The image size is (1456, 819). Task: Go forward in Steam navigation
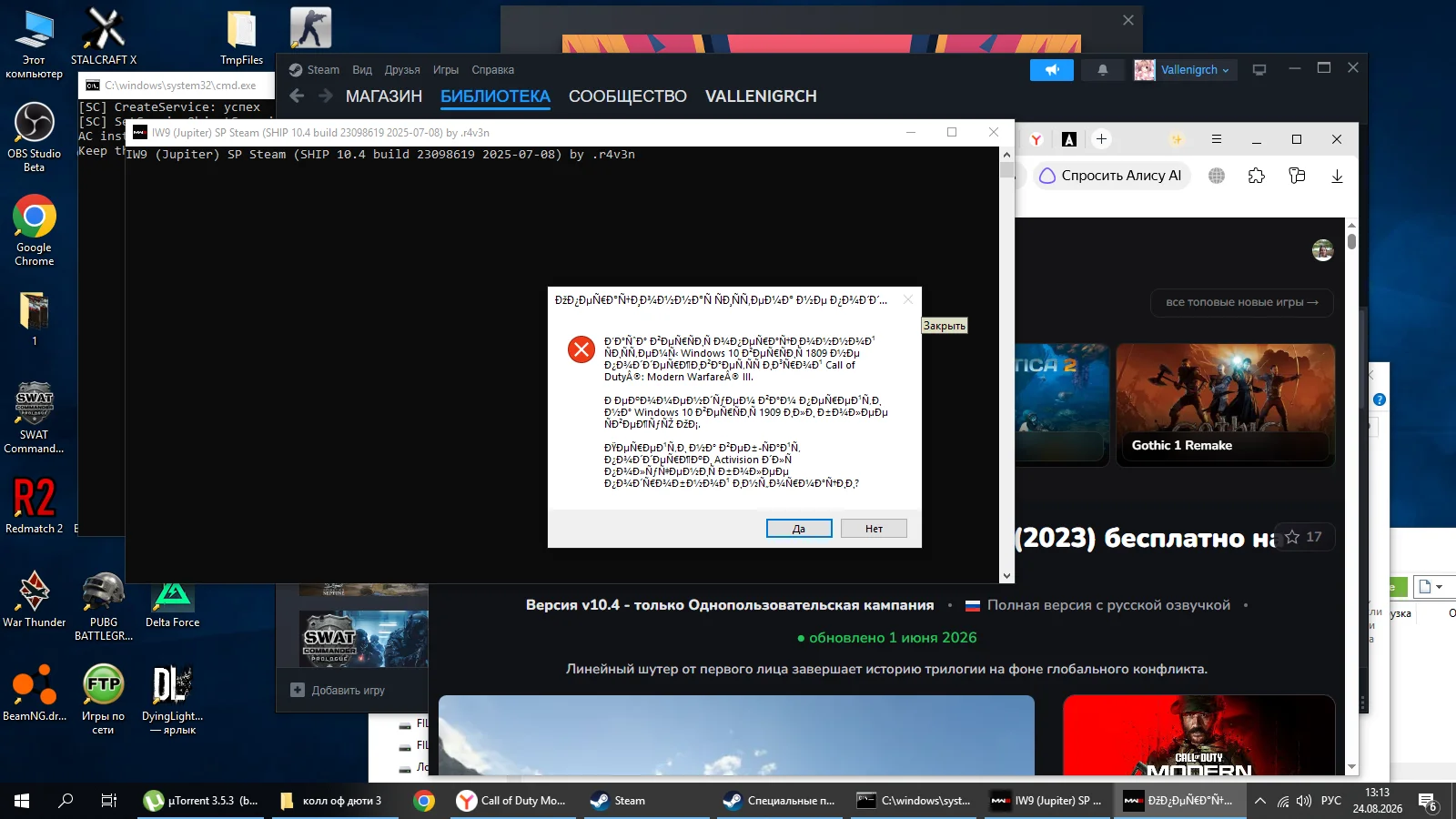[x=325, y=96]
